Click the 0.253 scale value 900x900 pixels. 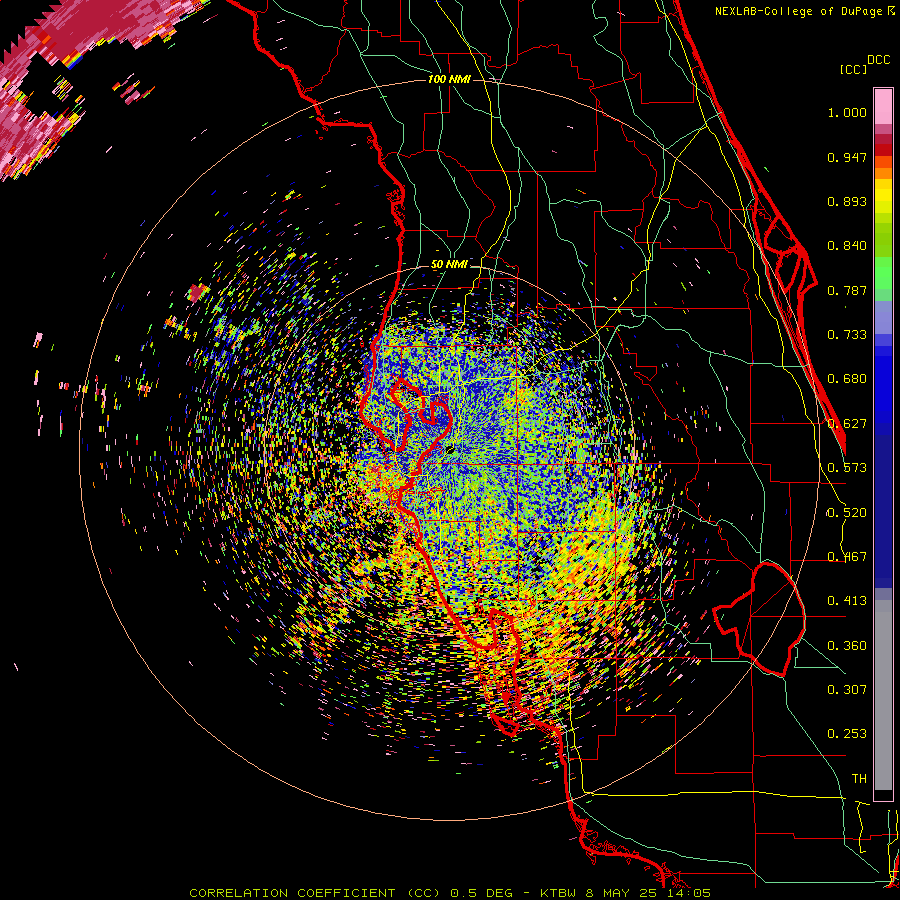pos(847,734)
